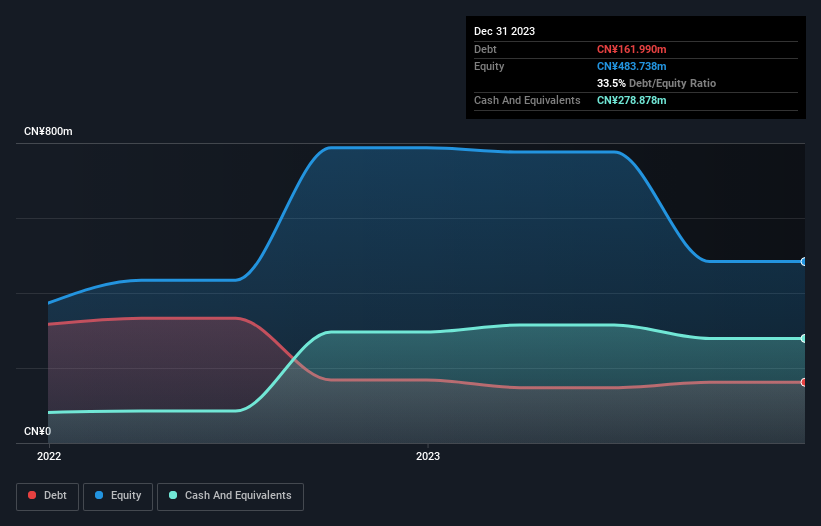
Task: Click the 33.5% Debt/Equity Ratio text
Action: [656, 83]
